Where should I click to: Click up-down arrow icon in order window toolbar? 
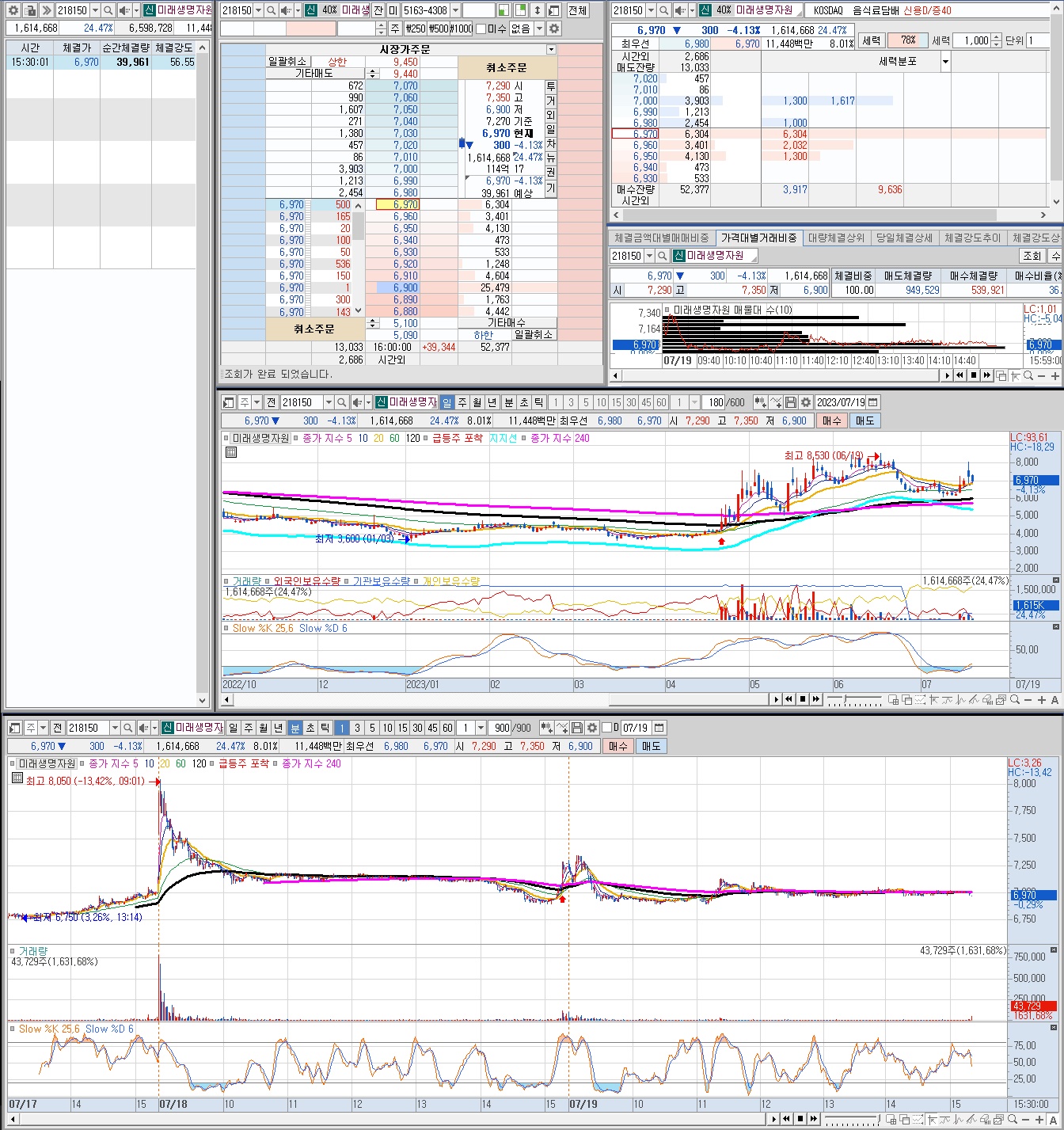[x=538, y=10]
